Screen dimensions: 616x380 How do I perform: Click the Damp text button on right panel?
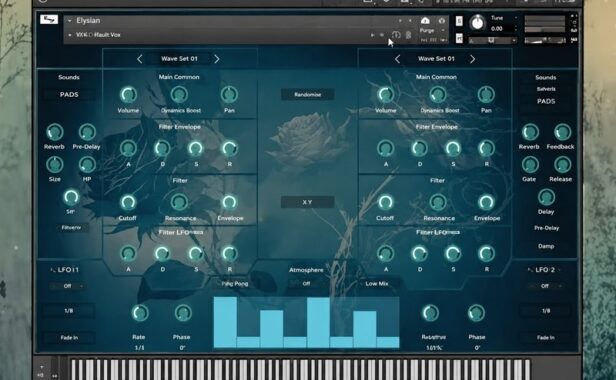point(546,246)
